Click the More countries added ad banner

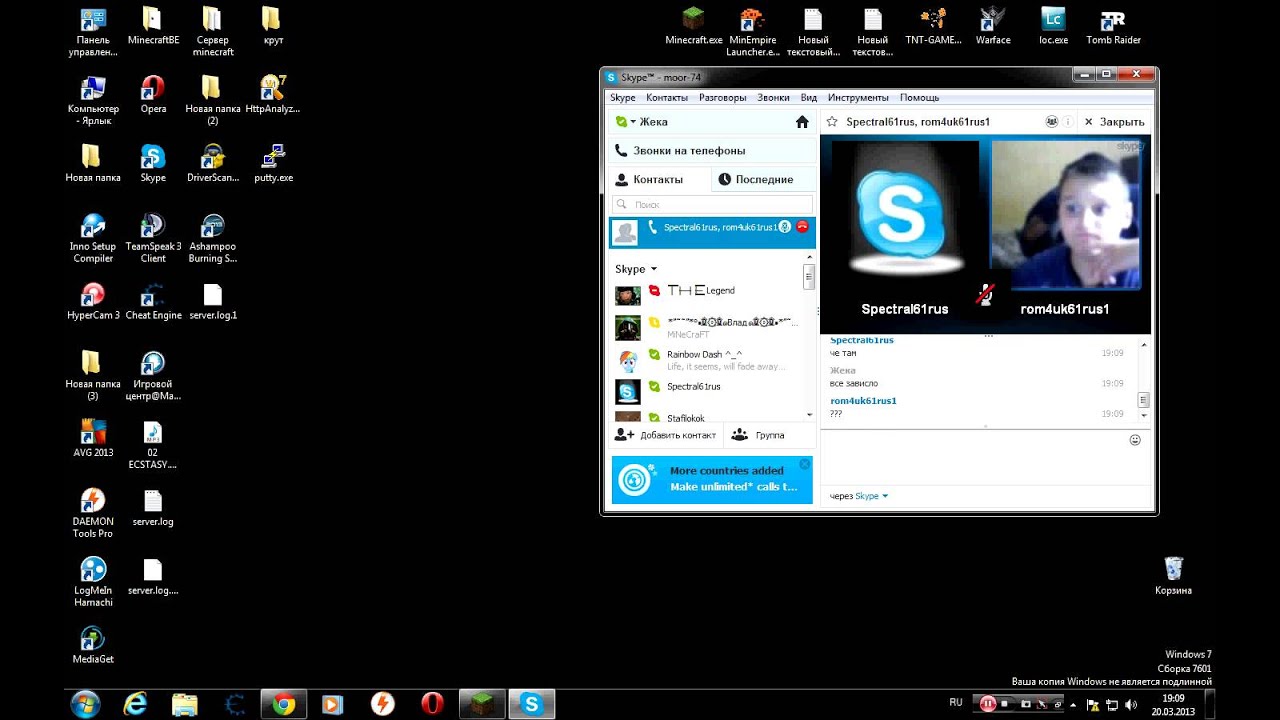pos(712,479)
